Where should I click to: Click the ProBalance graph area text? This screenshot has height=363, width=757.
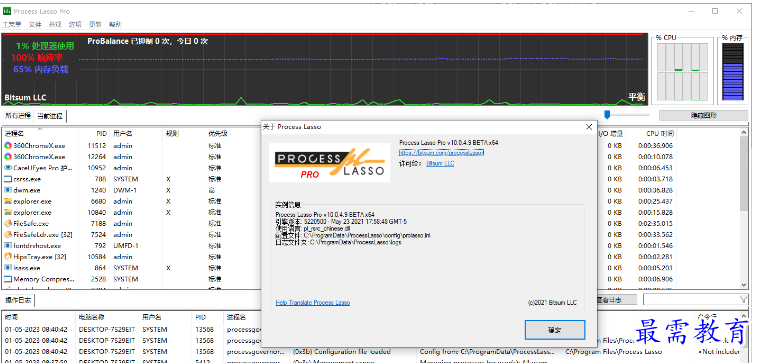tap(147, 42)
